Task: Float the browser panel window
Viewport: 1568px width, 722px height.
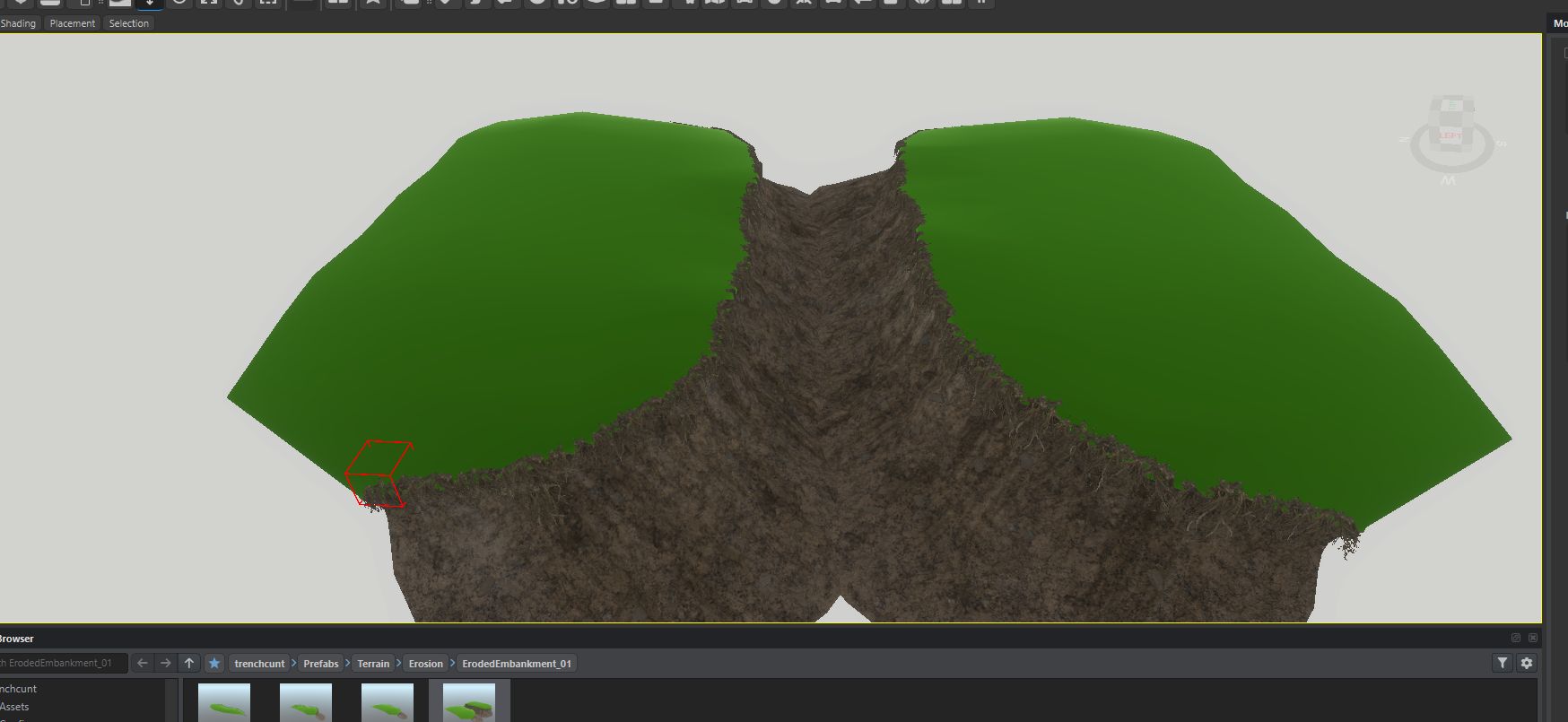Action: pyautogui.click(x=1516, y=638)
